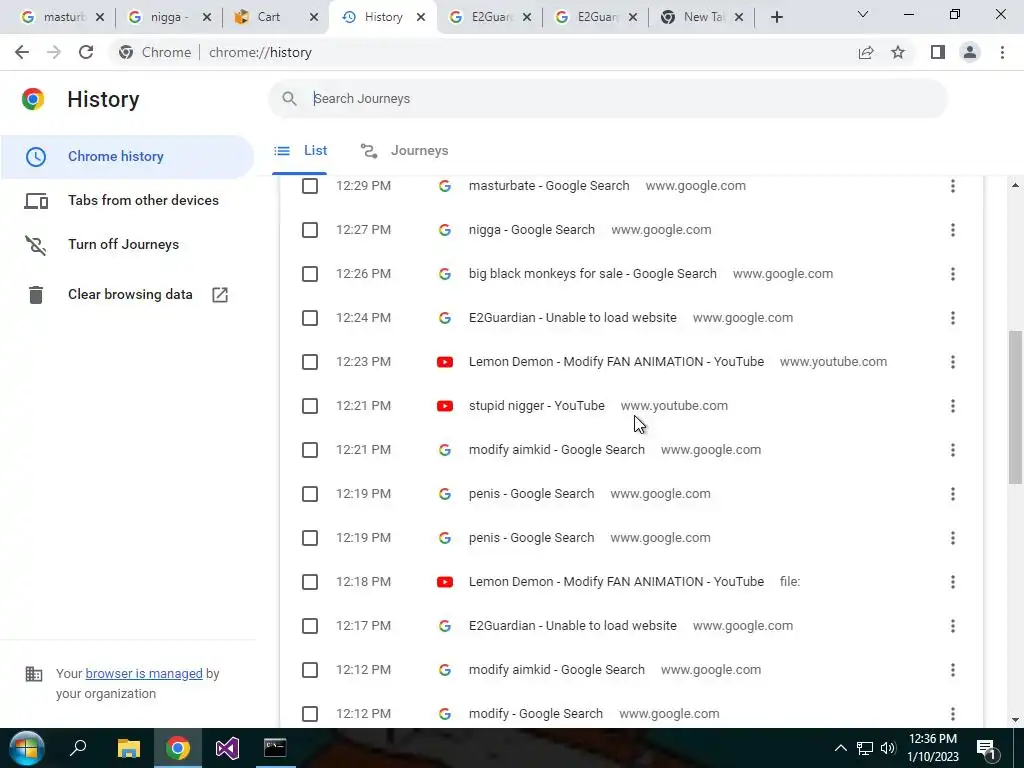Open the actions menu for the 'modify - Google Search' entry

[x=953, y=714]
